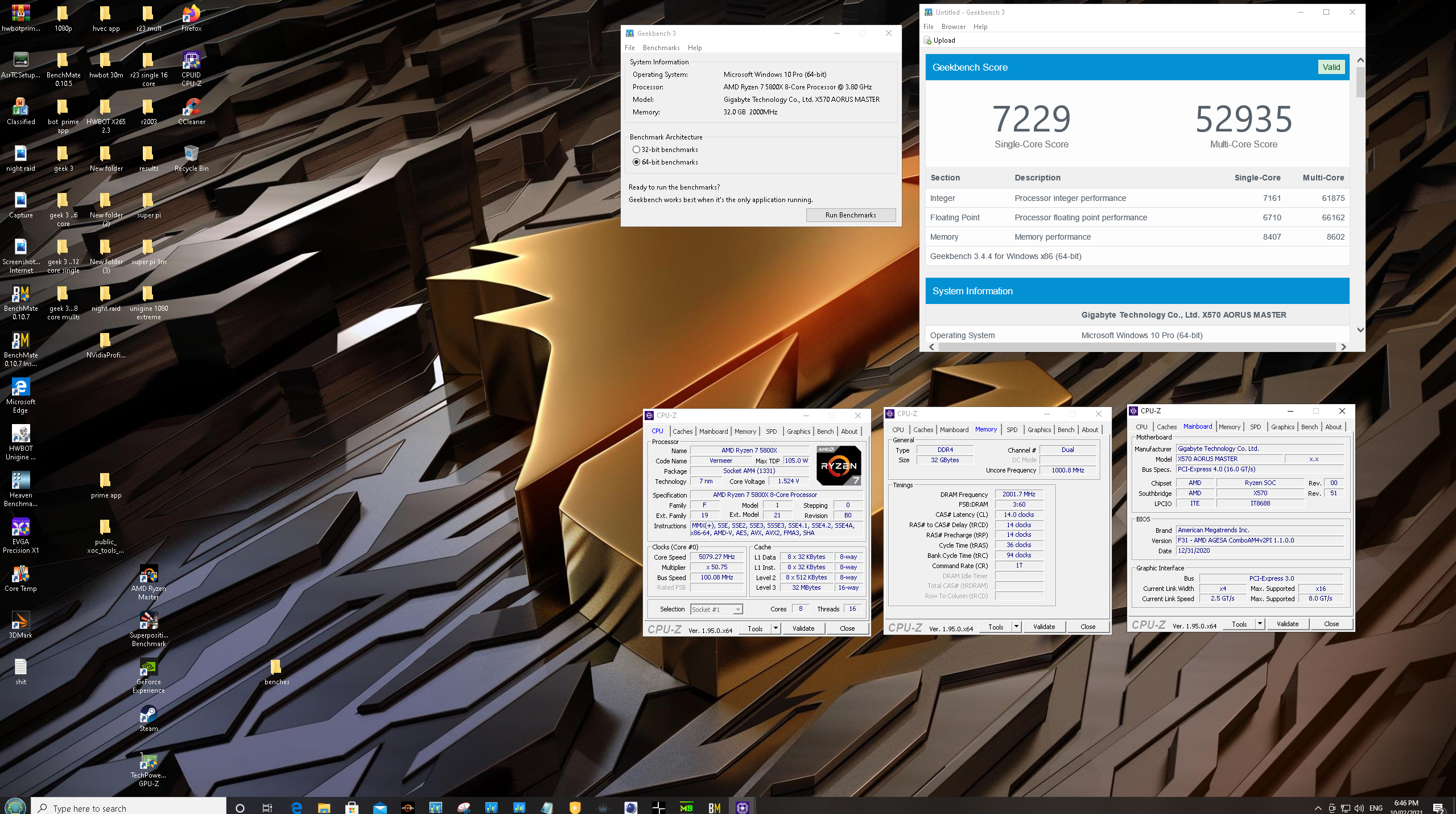Open the Classified desktop icon
This screenshot has width=1456, height=814.
[20, 111]
